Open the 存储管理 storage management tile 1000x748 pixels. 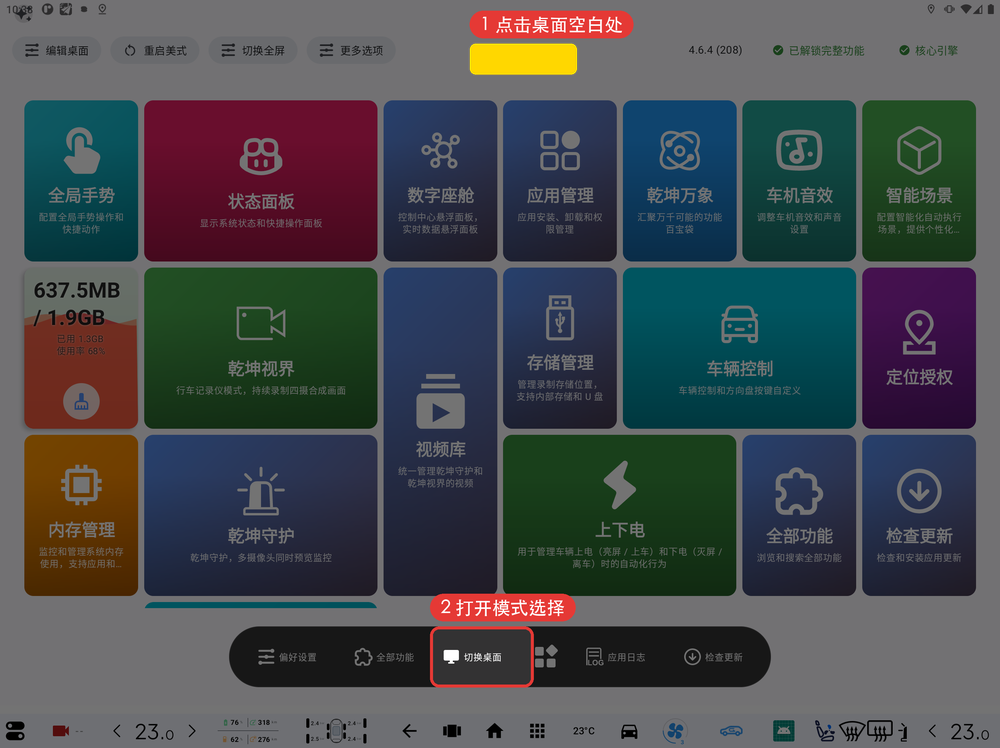click(560, 348)
